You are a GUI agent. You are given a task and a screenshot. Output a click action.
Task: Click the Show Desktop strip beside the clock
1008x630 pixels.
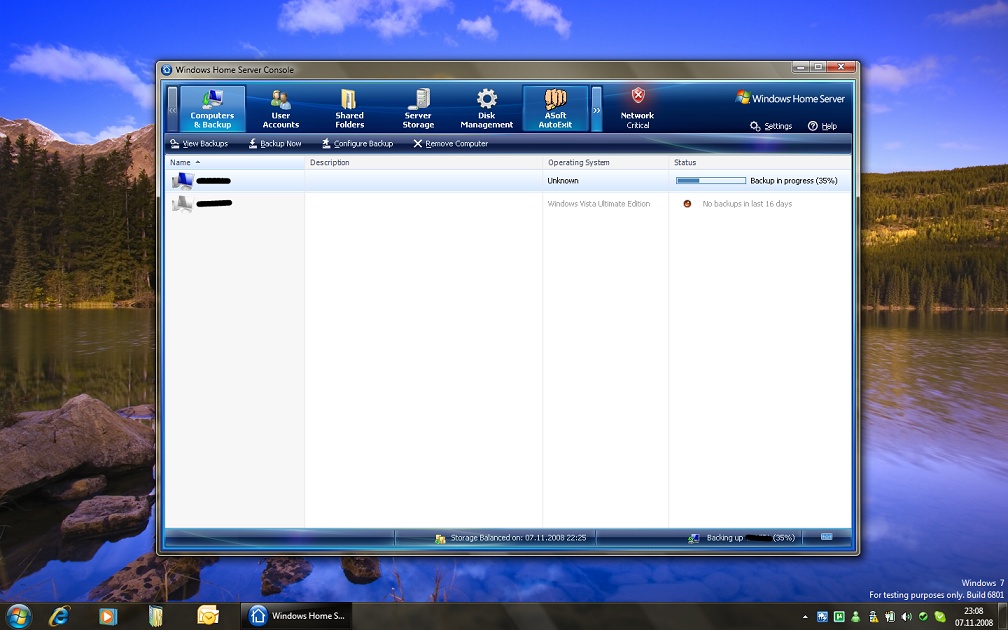[1003, 616]
